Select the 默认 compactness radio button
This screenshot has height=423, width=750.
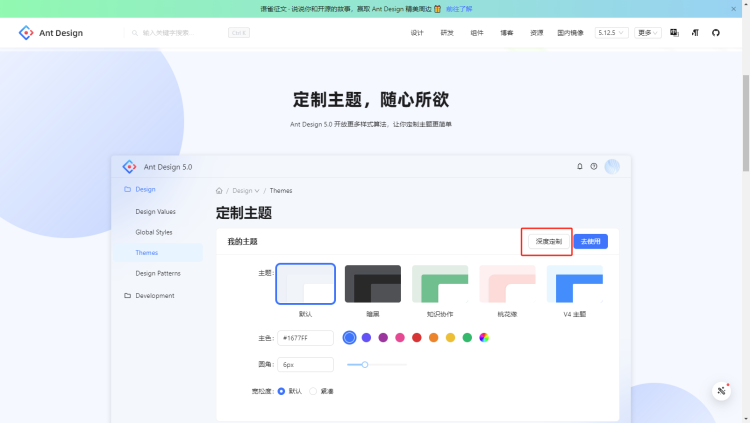pos(281,391)
